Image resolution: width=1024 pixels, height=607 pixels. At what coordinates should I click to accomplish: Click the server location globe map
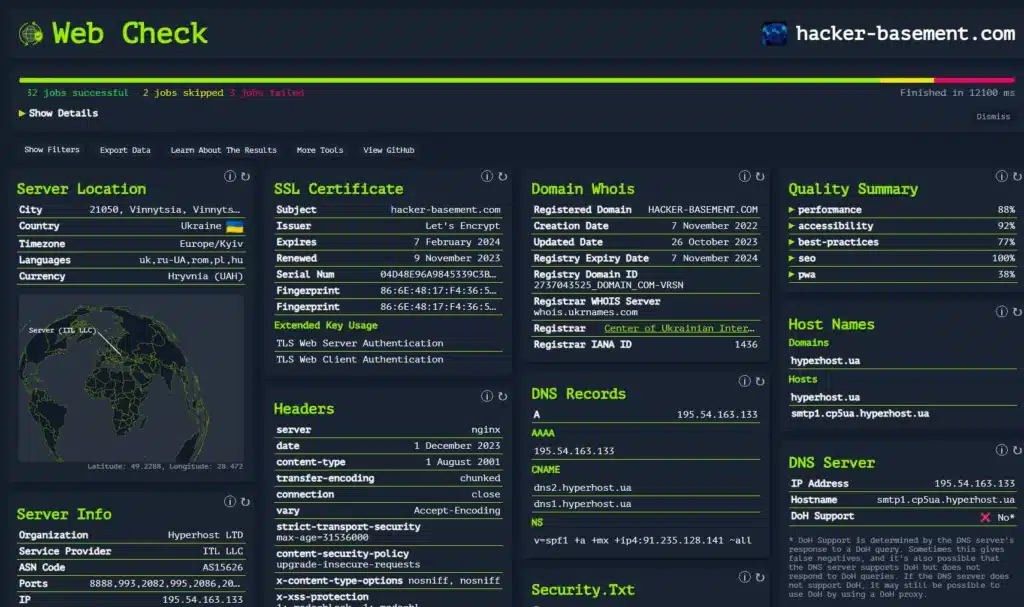[x=131, y=378]
